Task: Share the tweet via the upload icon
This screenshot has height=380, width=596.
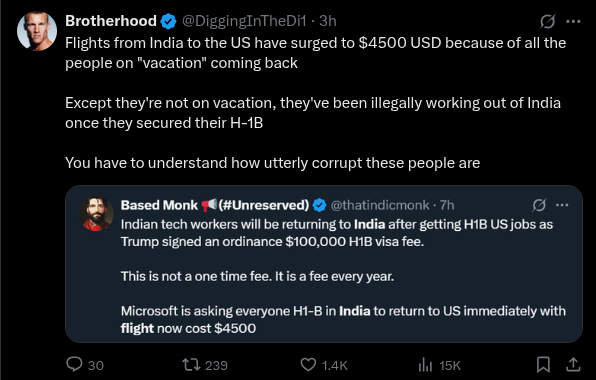Action: pyautogui.click(x=573, y=364)
